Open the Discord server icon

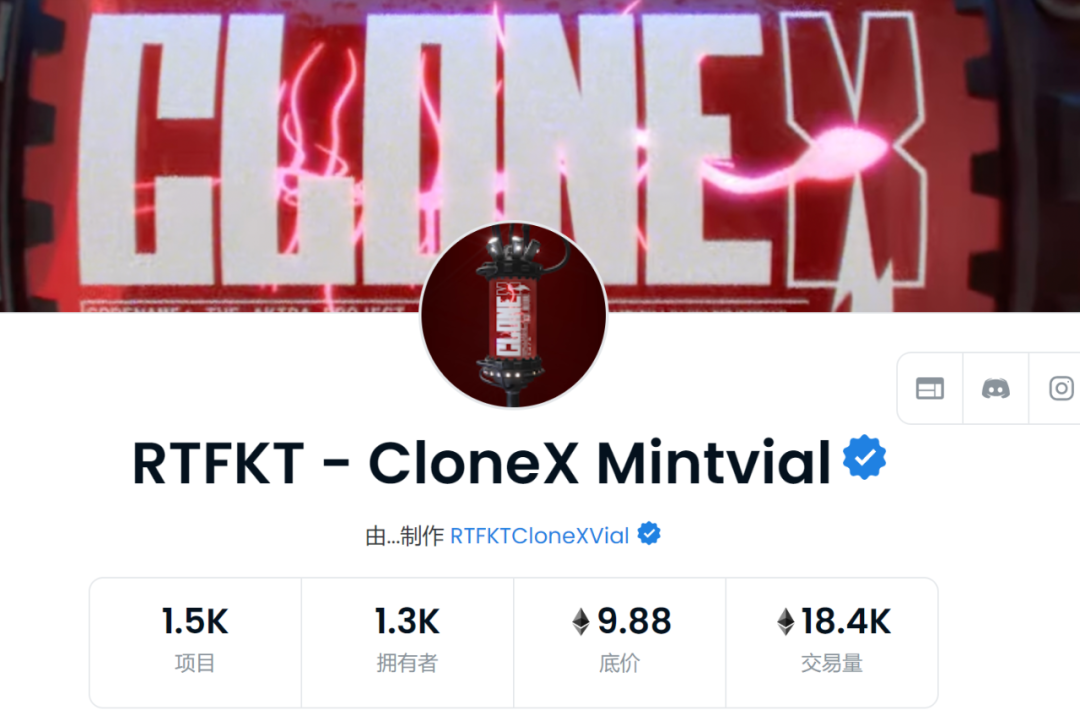click(x=995, y=389)
